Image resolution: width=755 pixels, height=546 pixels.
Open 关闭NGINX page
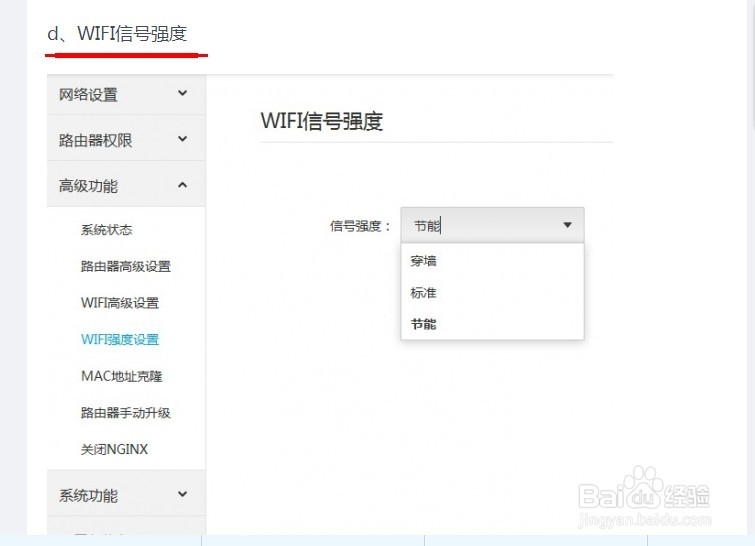pos(114,449)
